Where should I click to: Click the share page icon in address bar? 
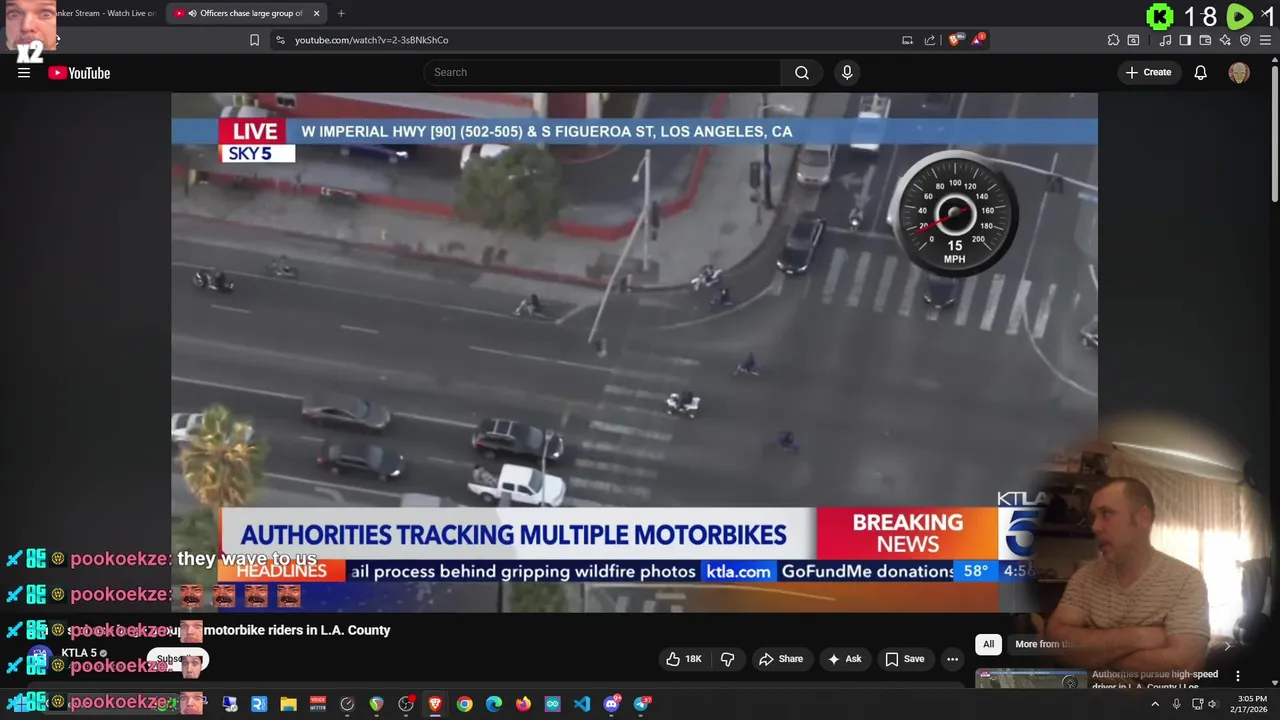(930, 40)
